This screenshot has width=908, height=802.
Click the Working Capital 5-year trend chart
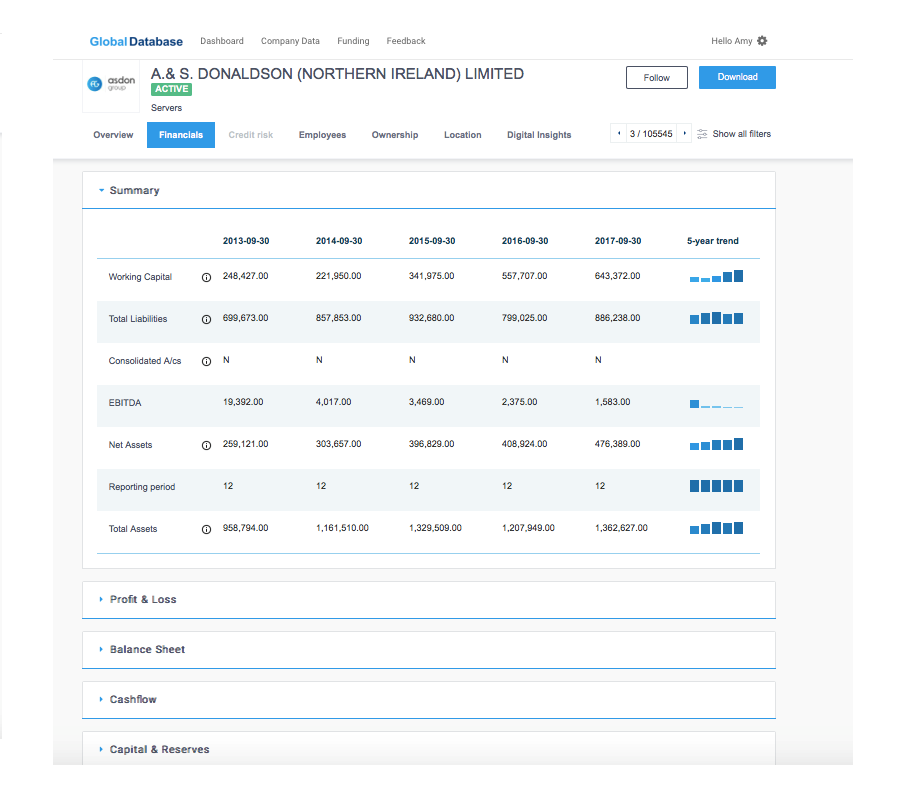(716, 276)
